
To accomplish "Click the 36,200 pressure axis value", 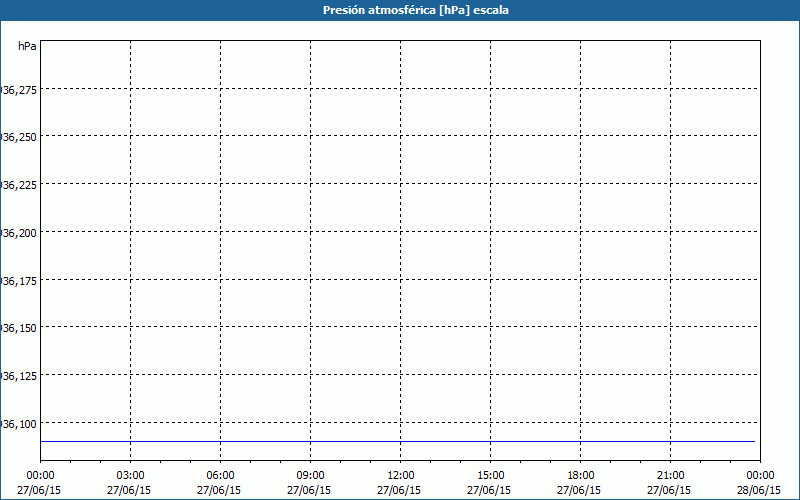I will 19,232.
